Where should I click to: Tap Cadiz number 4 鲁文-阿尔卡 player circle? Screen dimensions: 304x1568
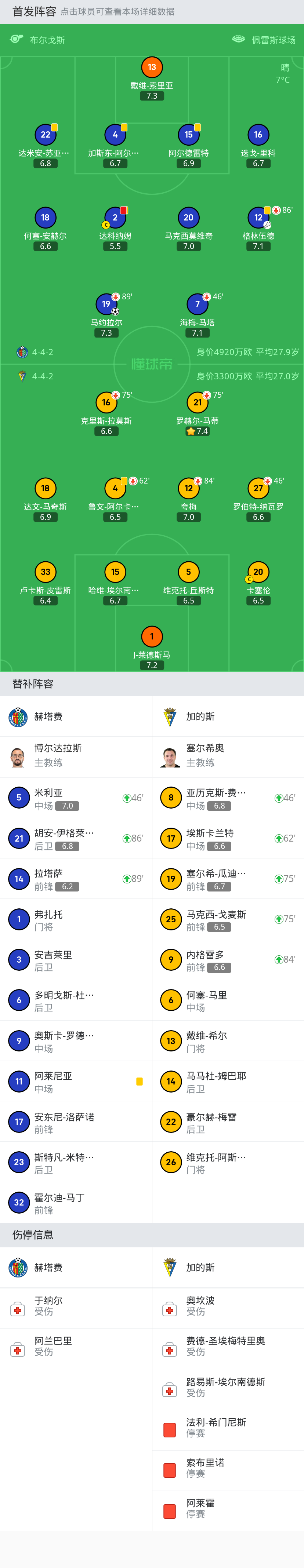[x=115, y=488]
